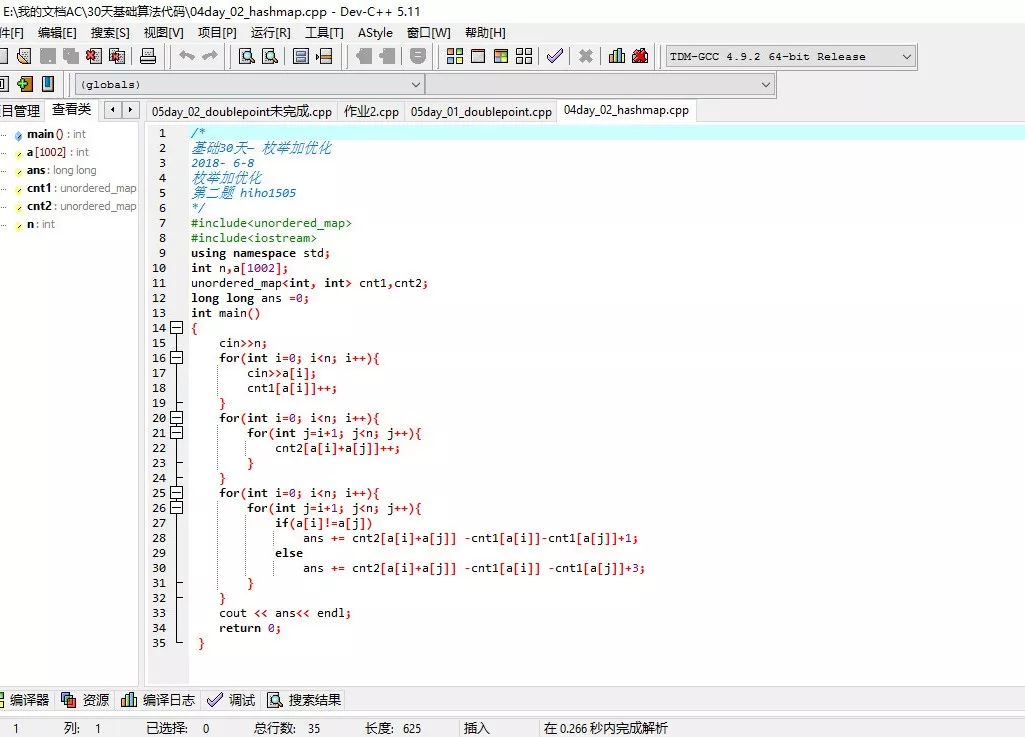Click the Profile analysis bar chart icon
Viewport: 1025px width, 737px height.
616,56
